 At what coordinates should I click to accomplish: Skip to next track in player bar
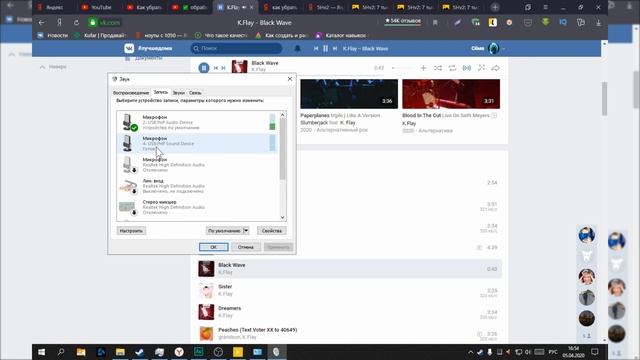[x=224, y=68]
